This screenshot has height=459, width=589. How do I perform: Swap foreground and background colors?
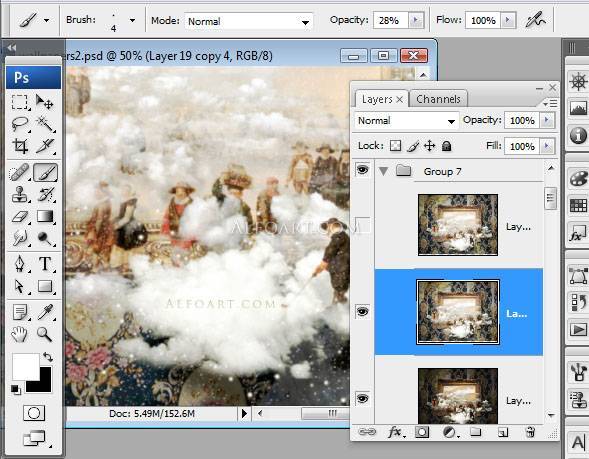coord(48,356)
